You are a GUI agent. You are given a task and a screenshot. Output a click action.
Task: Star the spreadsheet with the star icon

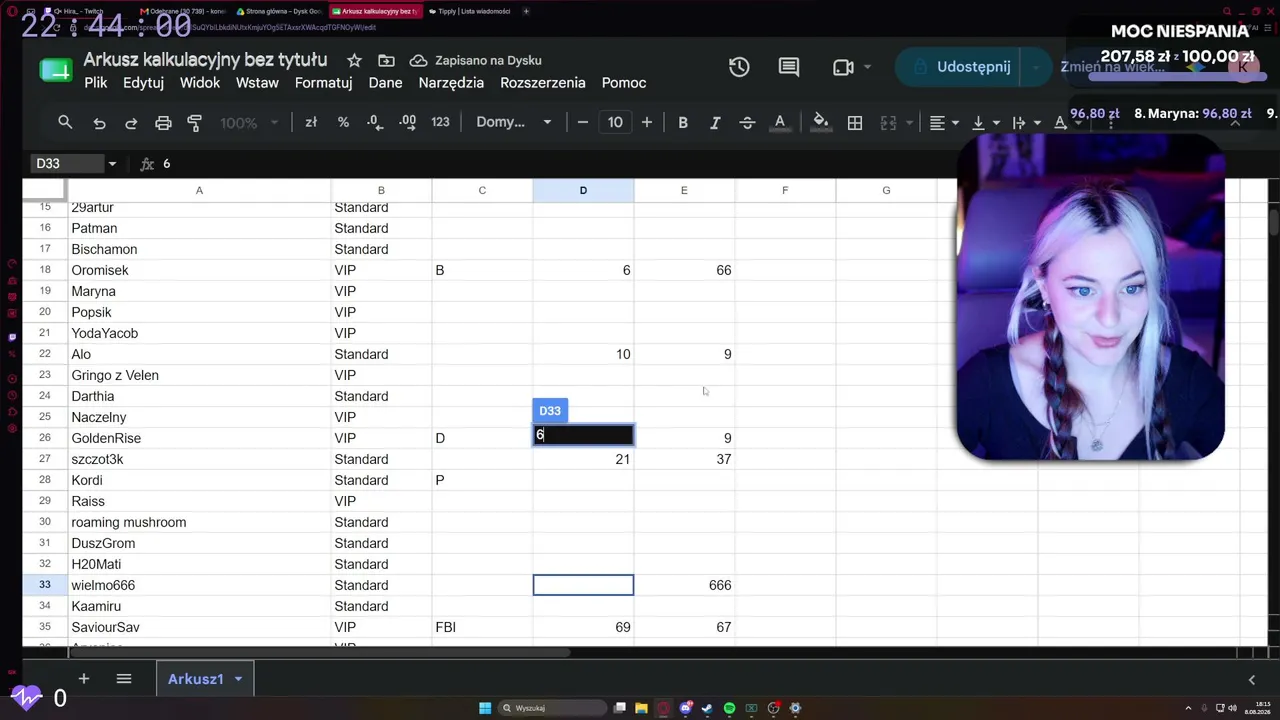click(354, 60)
